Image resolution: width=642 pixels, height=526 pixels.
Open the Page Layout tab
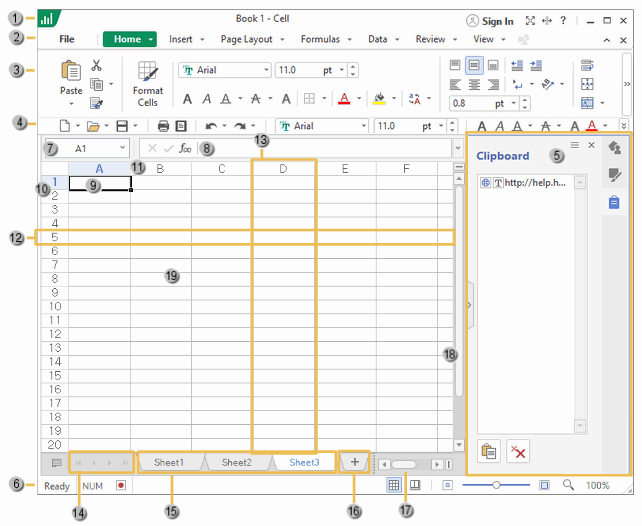246,39
